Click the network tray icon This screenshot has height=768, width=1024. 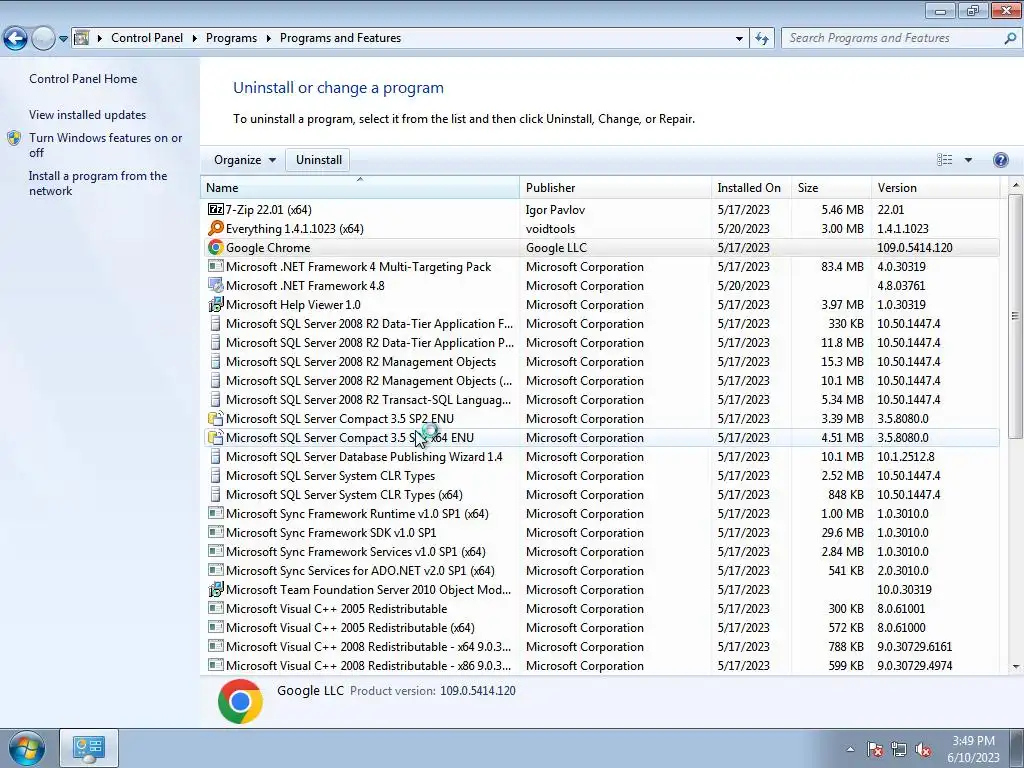tap(899, 749)
